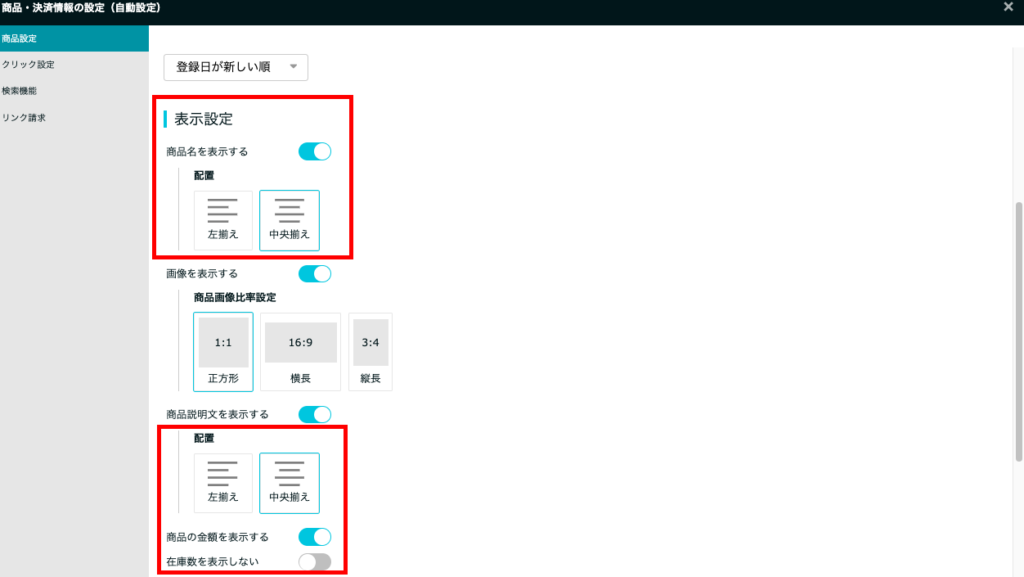Toggle the 商品の金額を表示する switch
1024x577 pixels.
pyautogui.click(x=314, y=537)
